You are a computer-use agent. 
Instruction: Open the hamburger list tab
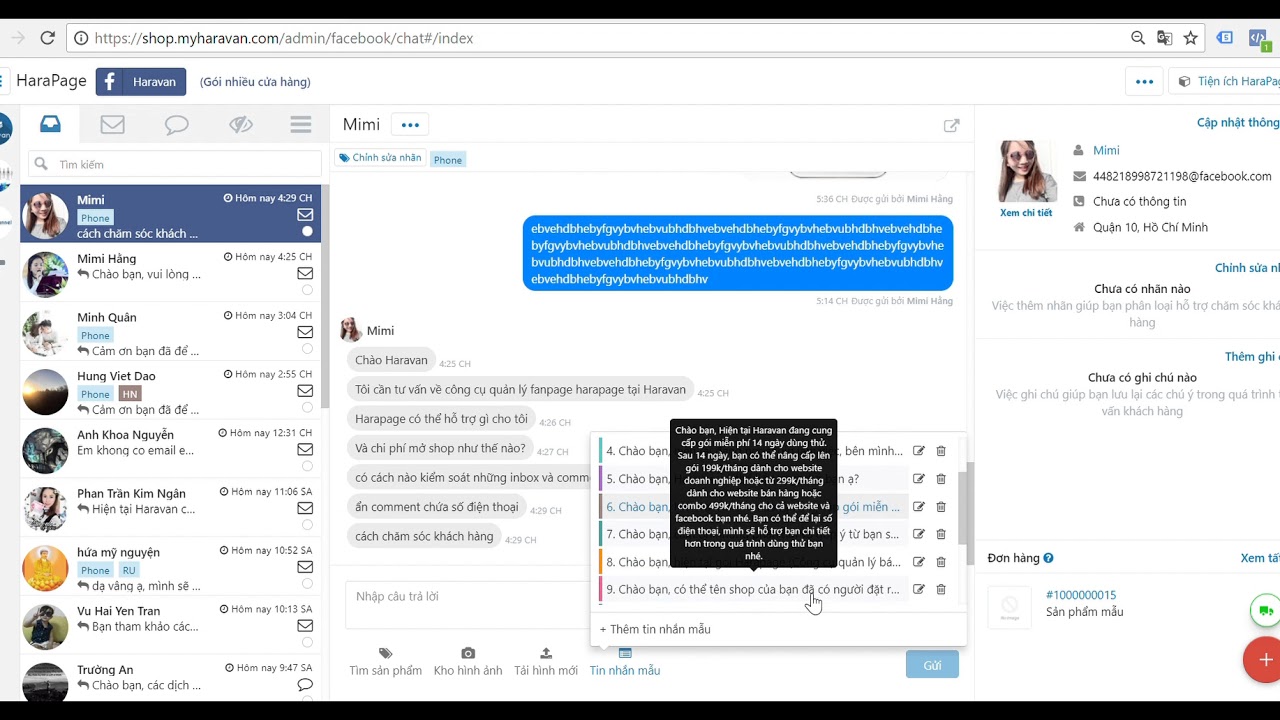point(301,124)
